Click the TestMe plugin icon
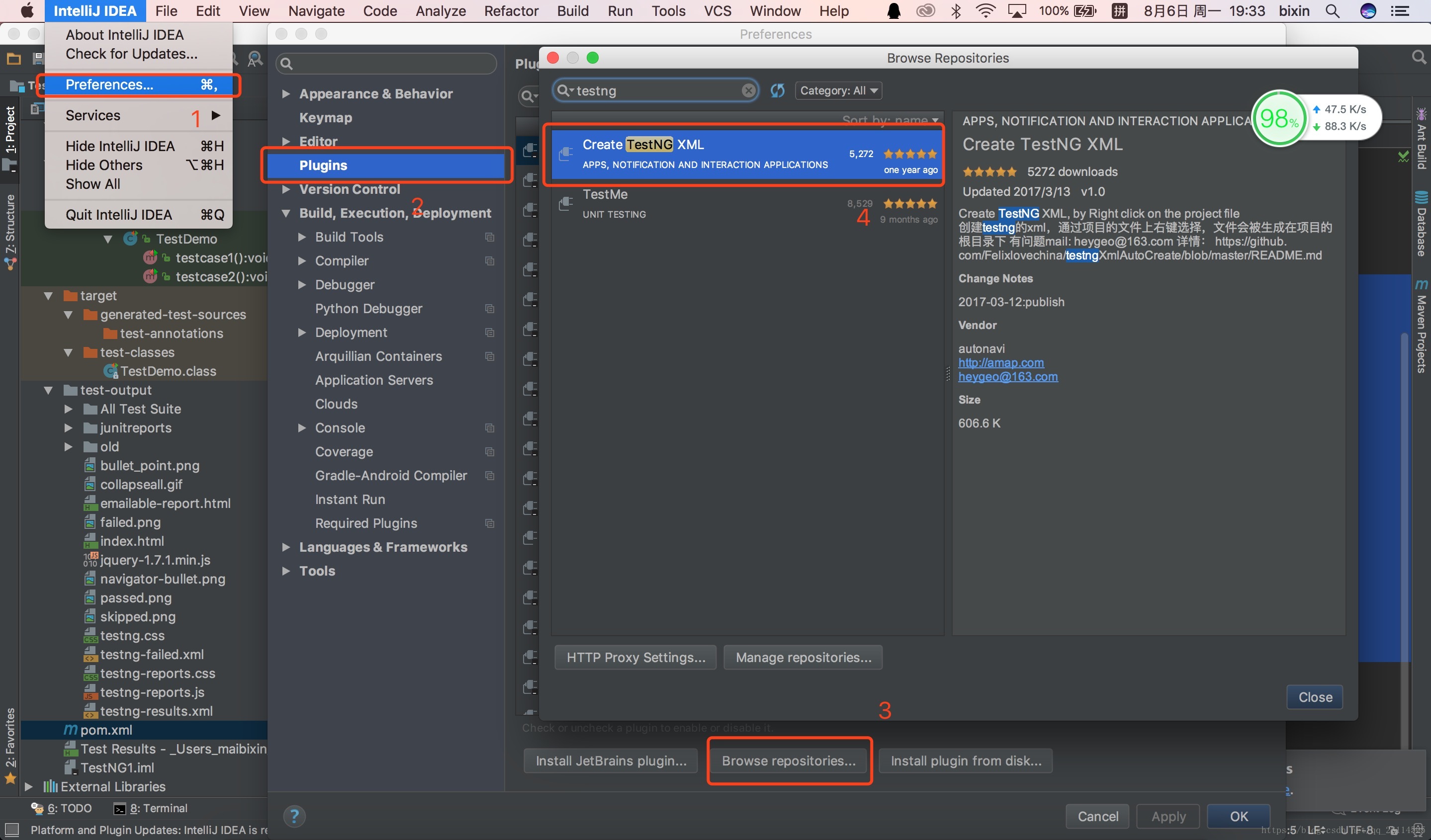 565,203
